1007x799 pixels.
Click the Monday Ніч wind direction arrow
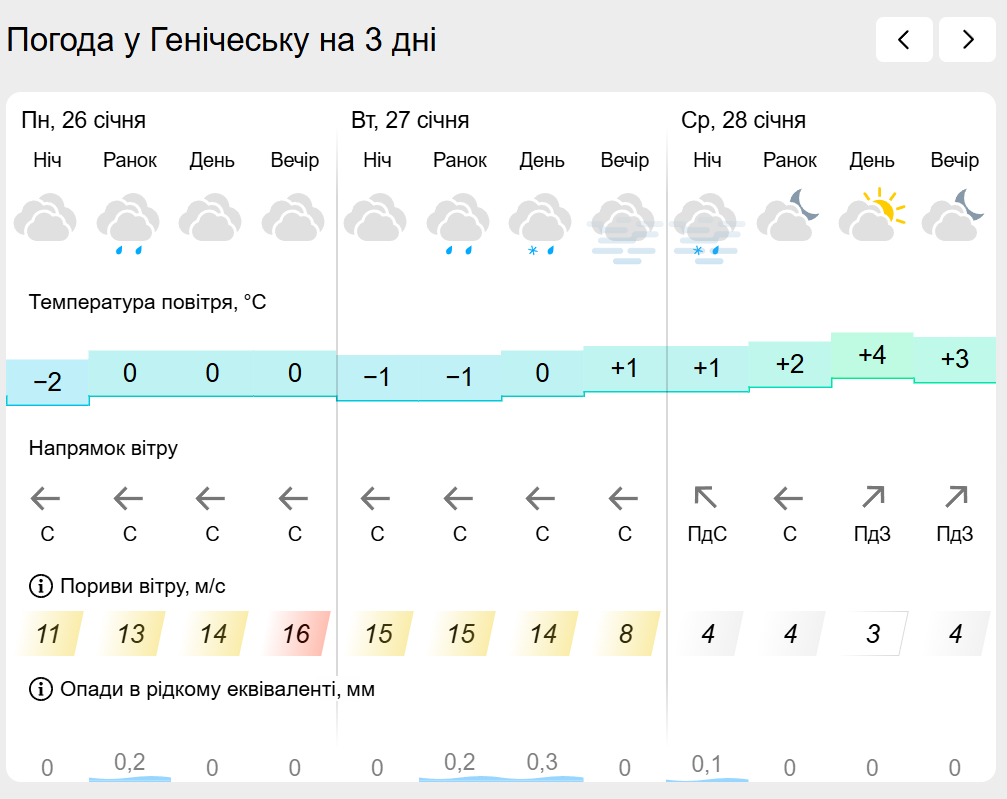[x=46, y=497]
